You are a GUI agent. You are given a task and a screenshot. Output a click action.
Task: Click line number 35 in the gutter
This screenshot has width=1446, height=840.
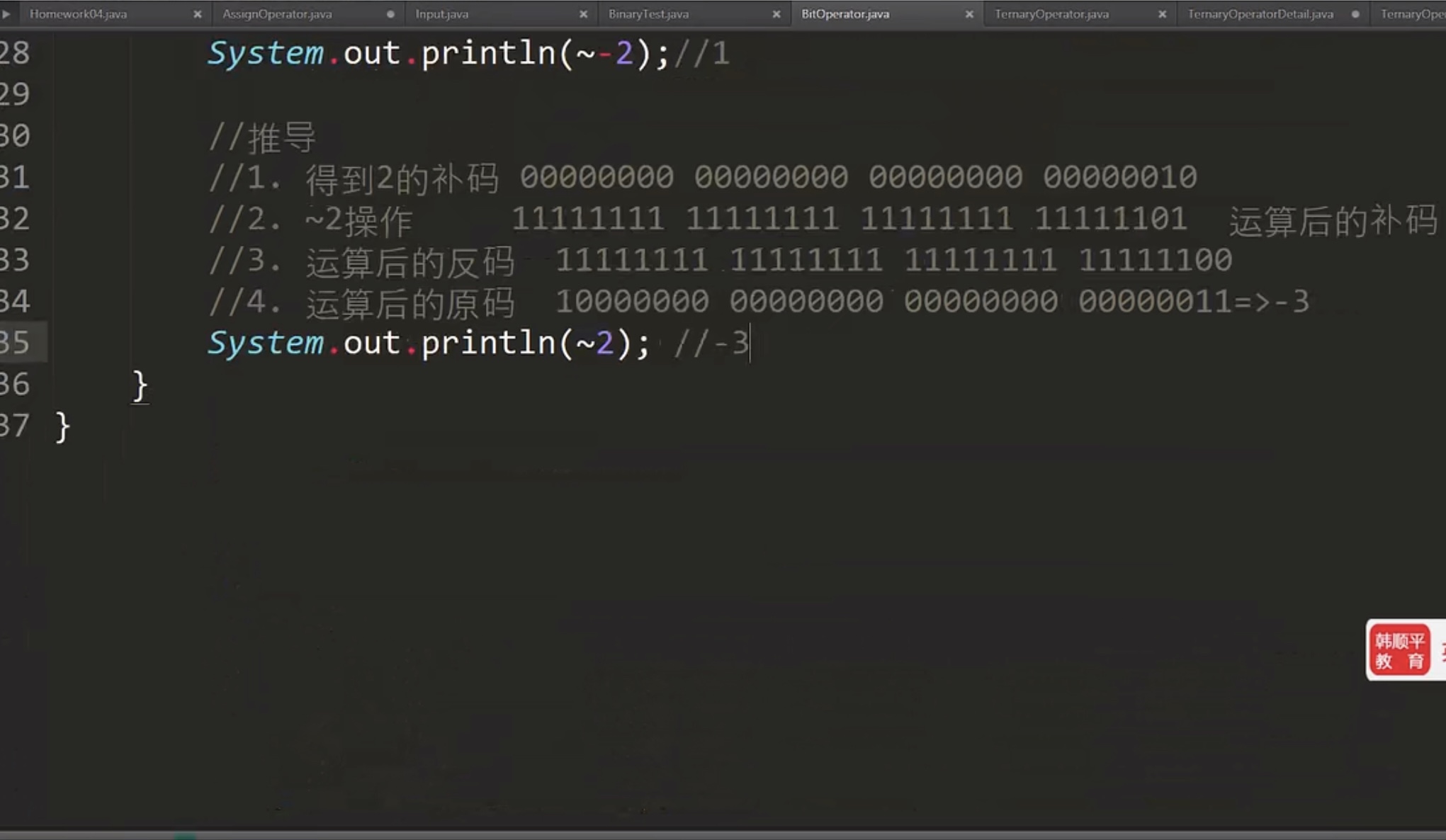[16, 343]
